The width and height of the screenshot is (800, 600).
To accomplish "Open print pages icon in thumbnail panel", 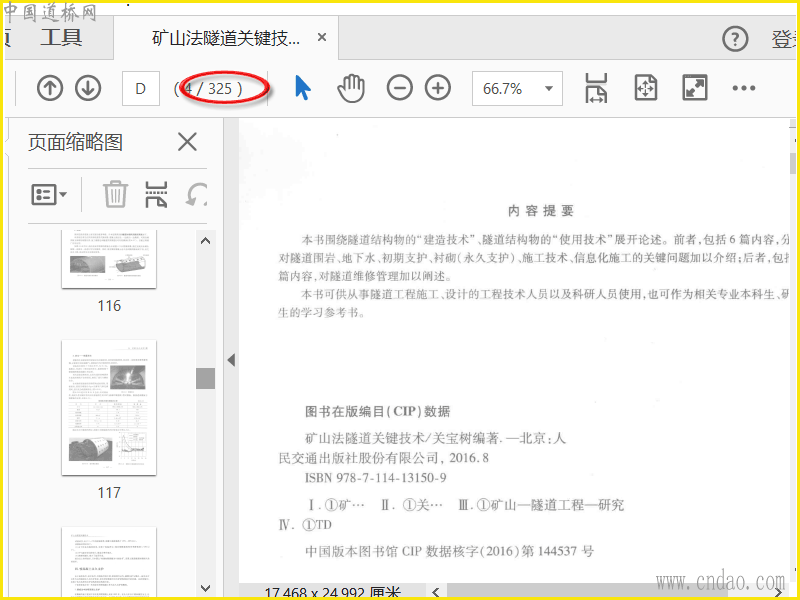I will pyautogui.click(x=156, y=194).
